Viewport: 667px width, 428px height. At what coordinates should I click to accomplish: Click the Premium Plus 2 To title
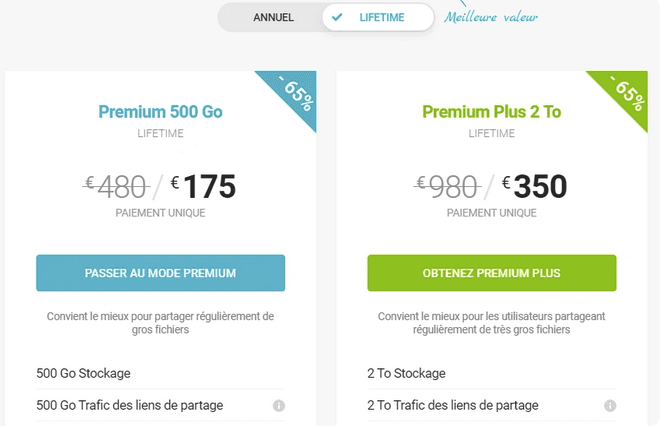pos(492,112)
